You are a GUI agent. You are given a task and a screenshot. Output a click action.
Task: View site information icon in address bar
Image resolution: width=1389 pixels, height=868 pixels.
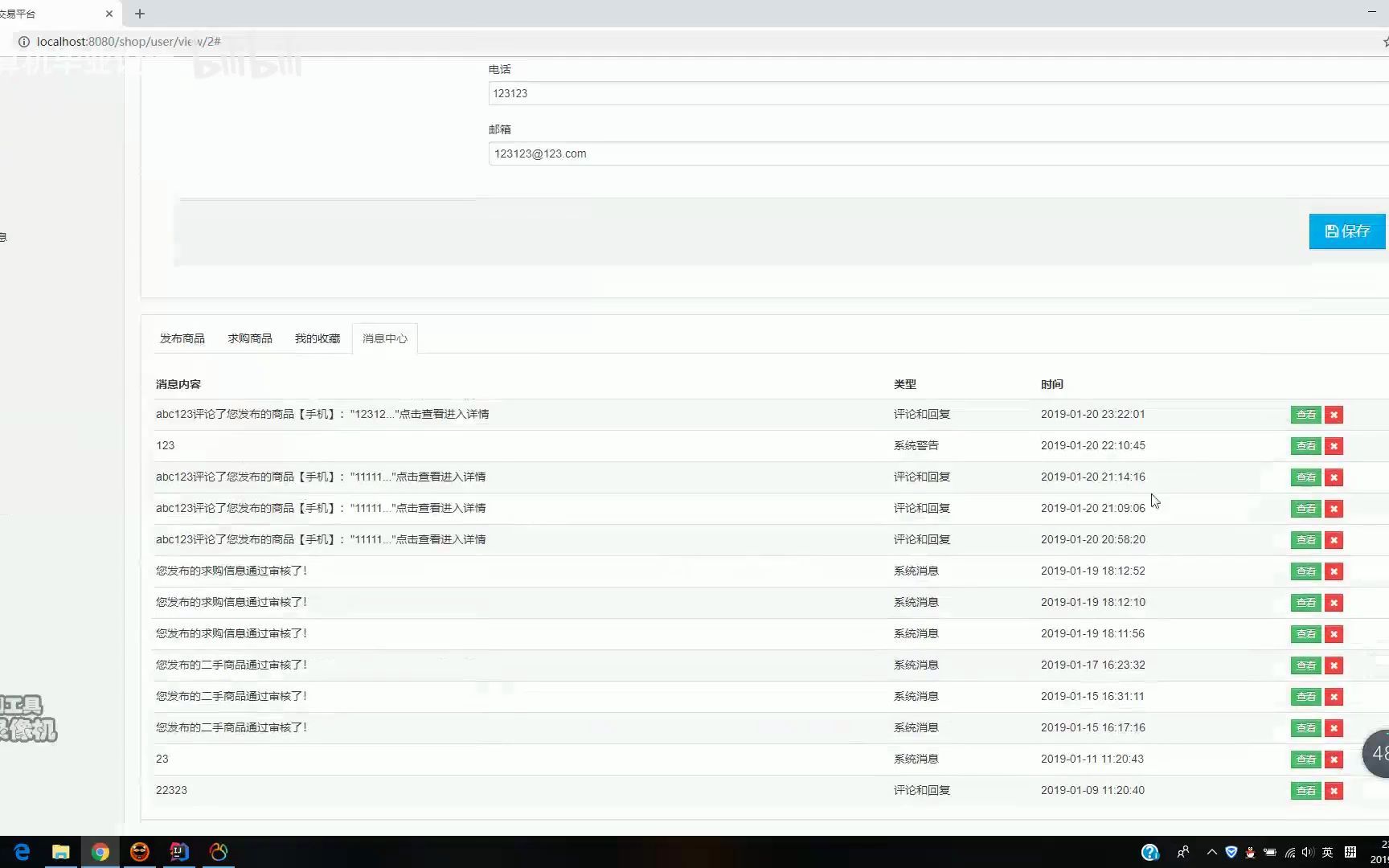(23, 42)
